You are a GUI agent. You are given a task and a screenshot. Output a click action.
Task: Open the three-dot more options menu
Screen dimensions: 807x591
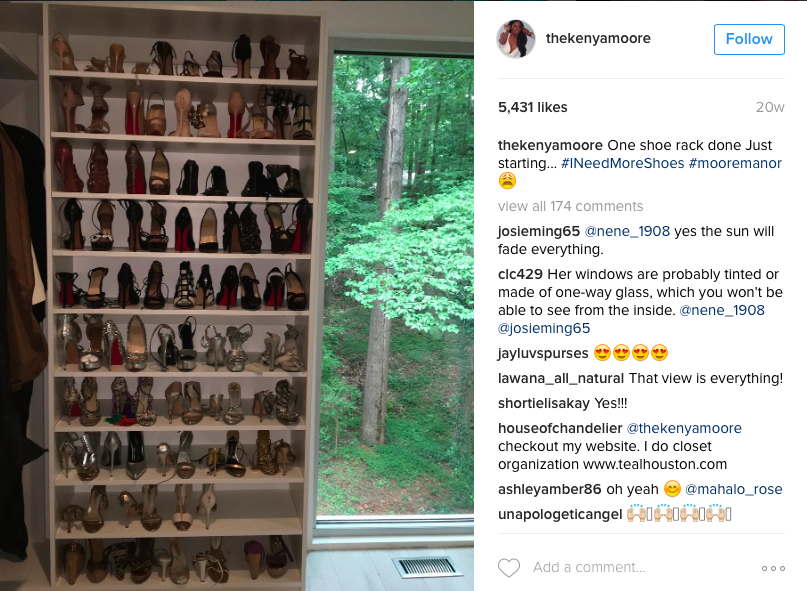click(773, 568)
